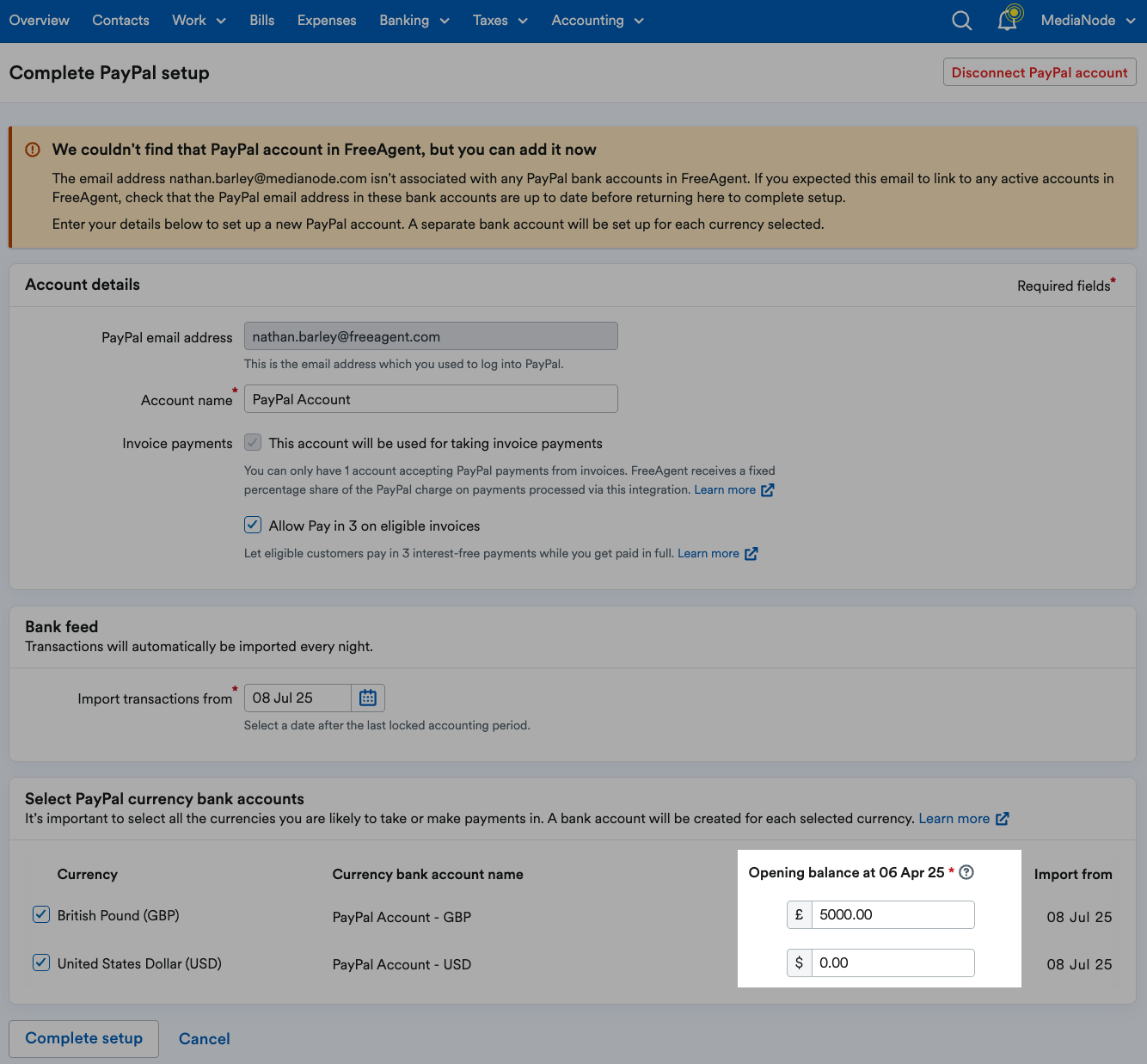The width and height of the screenshot is (1147, 1064).
Task: Open Learn more link about currency bank accounts
Action: [954, 819]
